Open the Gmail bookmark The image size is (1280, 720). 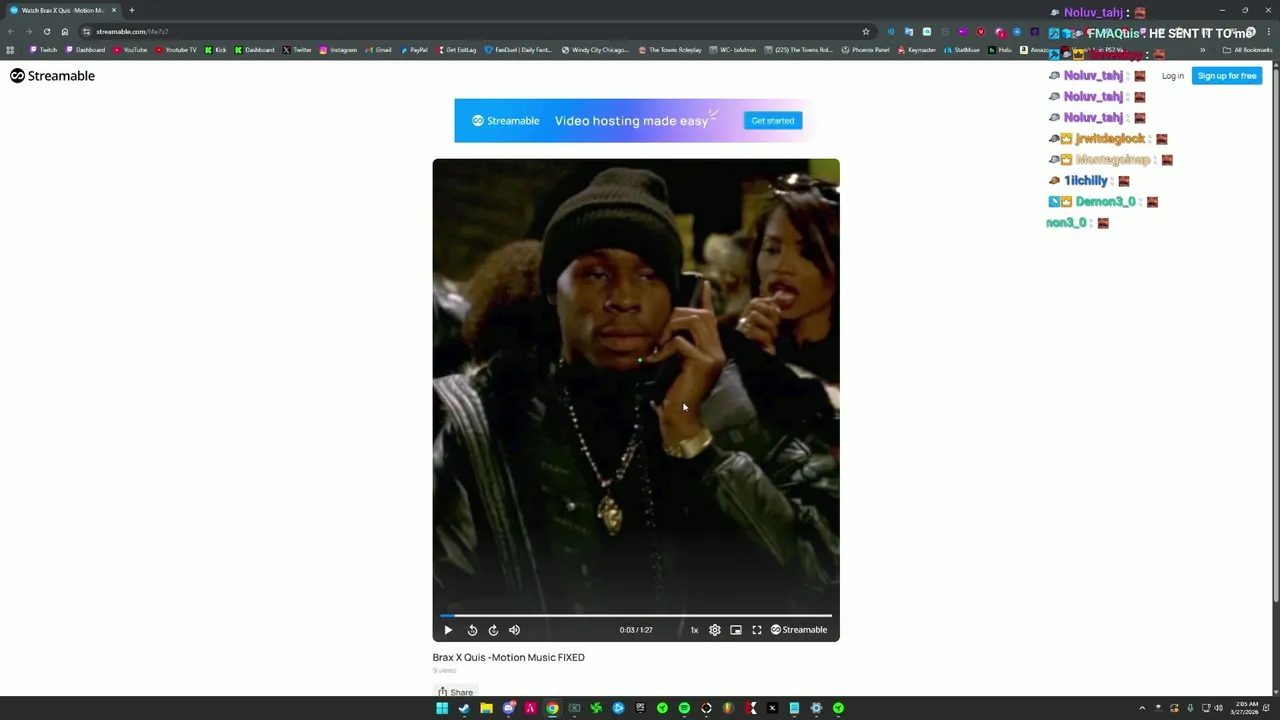(x=378, y=50)
